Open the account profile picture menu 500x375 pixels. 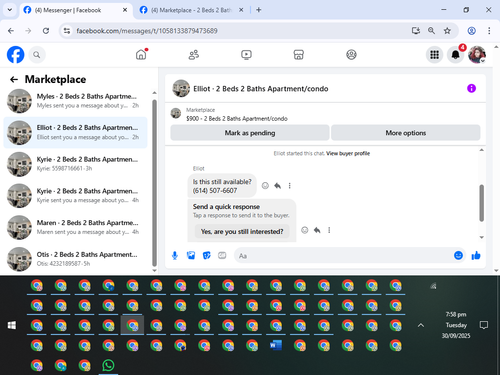click(477, 55)
